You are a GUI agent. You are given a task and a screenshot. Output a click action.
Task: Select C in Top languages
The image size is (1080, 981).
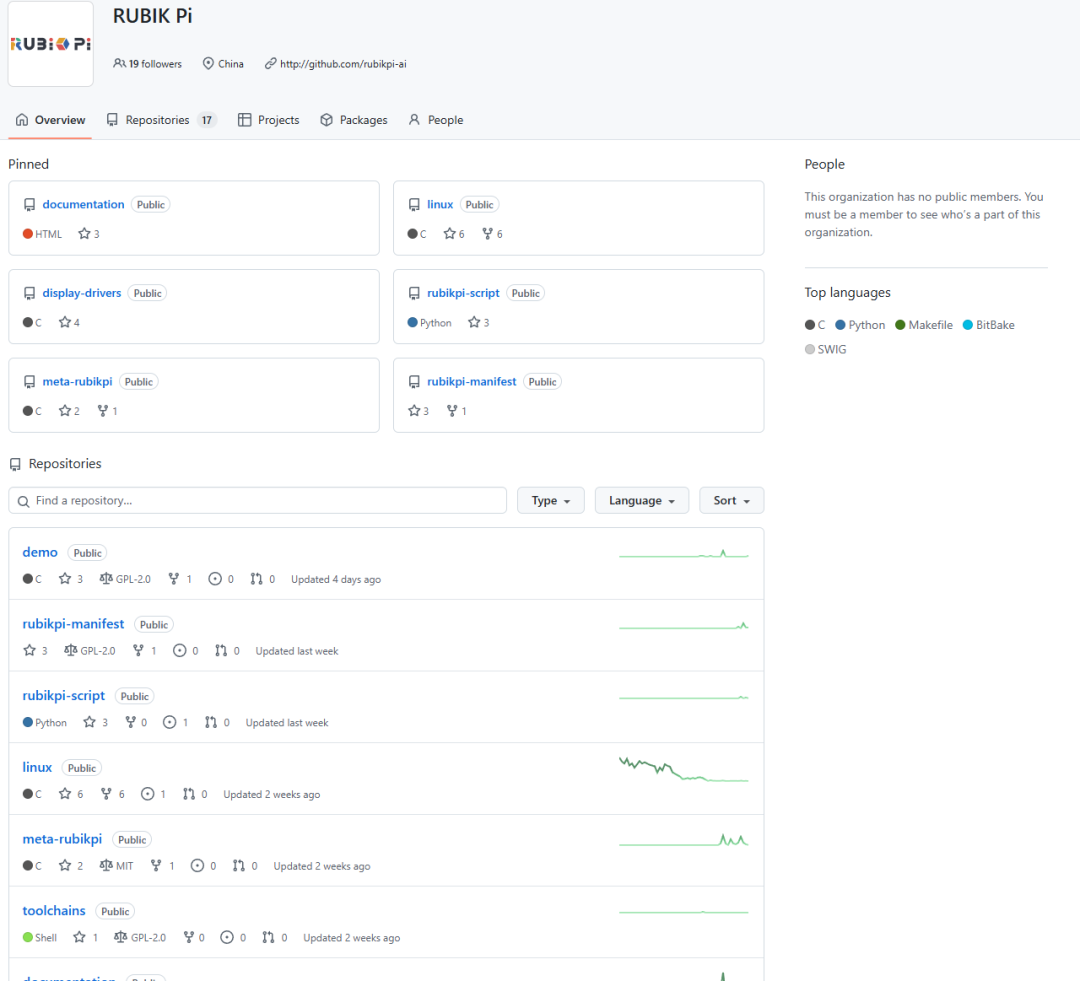coord(816,324)
